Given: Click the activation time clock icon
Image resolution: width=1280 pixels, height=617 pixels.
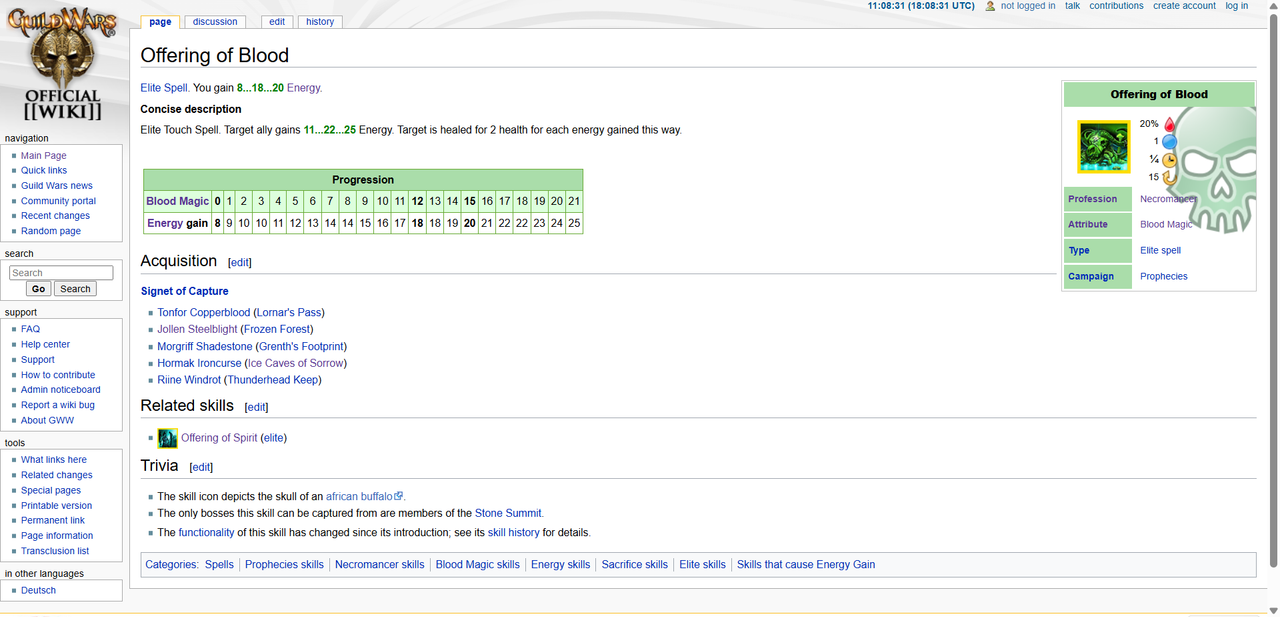Looking at the screenshot, I should (x=1169, y=160).
